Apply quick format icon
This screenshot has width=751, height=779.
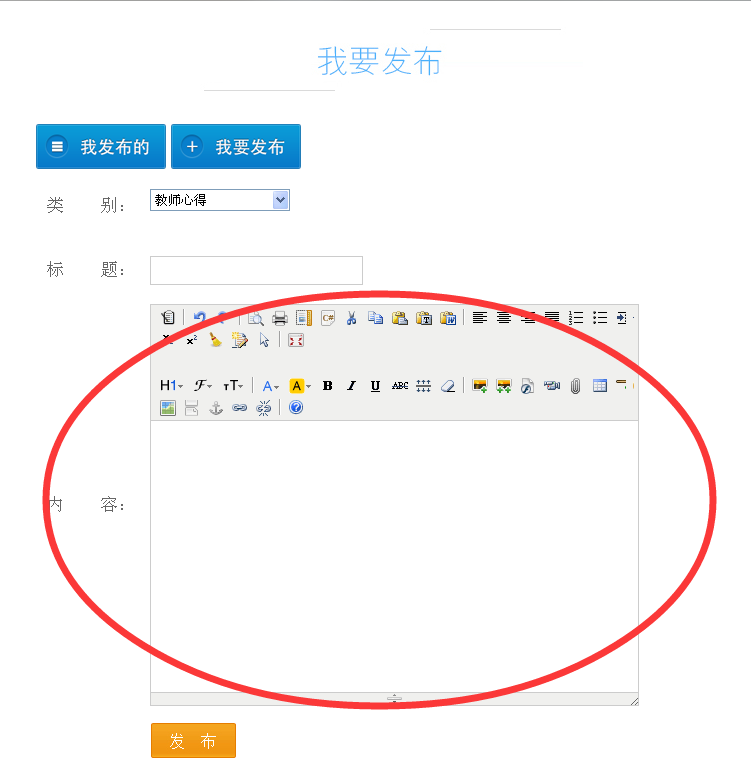pos(239,340)
